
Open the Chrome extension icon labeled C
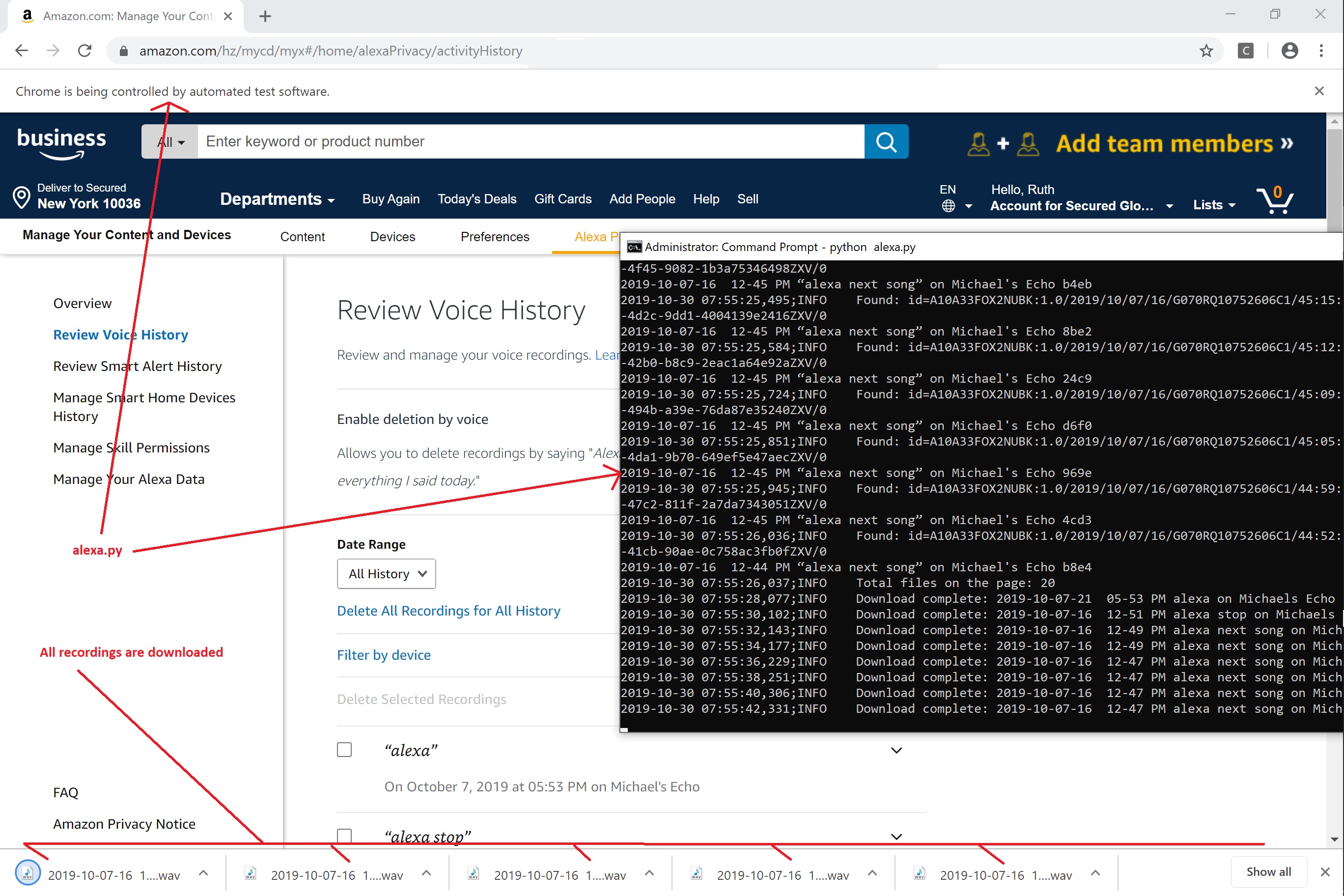1246,51
